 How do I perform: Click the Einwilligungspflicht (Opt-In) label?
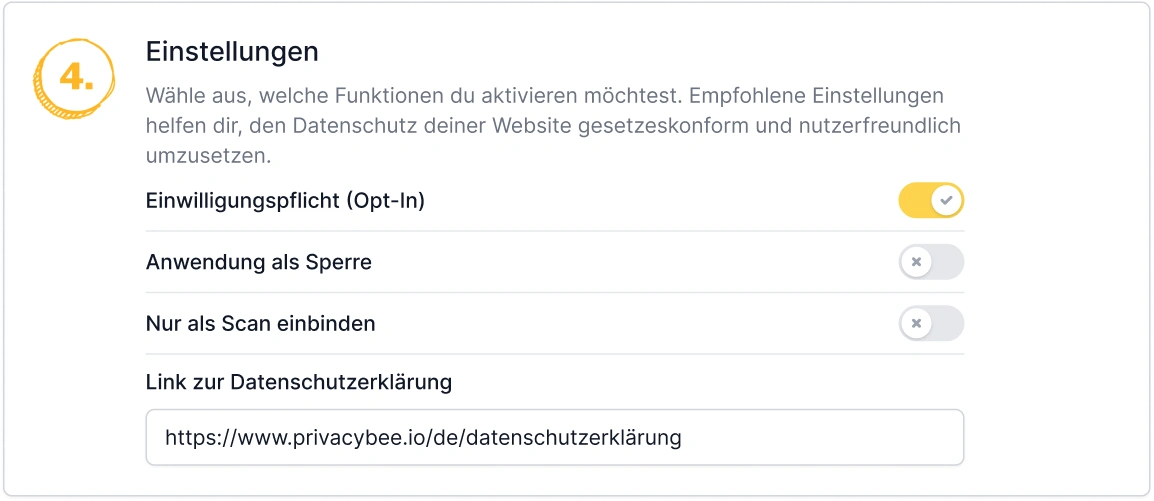pos(285,201)
